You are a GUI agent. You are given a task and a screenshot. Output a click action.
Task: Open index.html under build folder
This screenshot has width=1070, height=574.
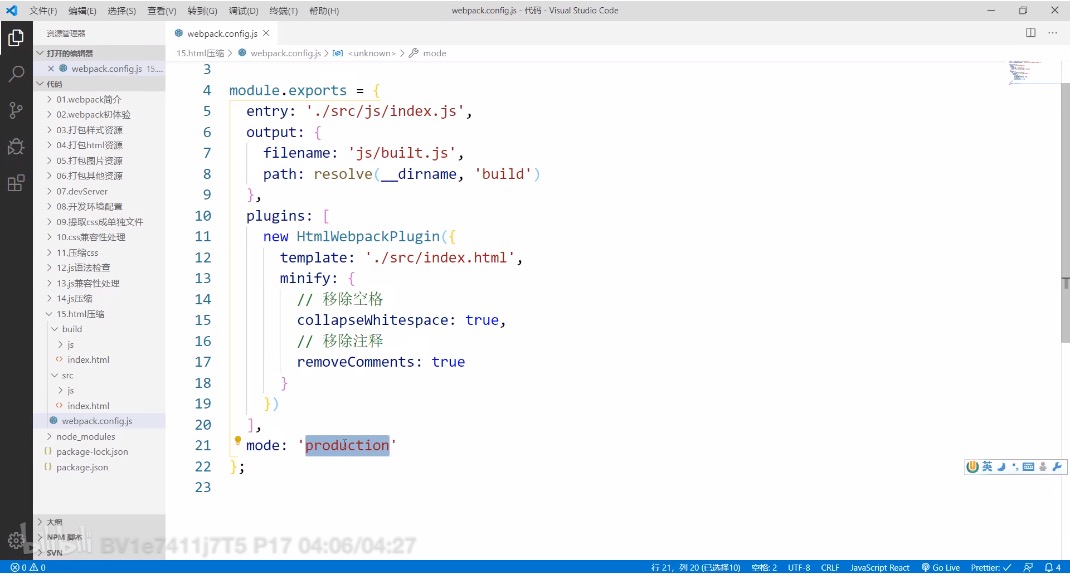99,360
